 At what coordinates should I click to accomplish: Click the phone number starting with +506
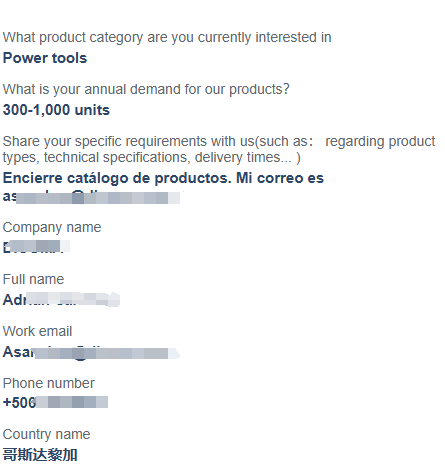coord(55,402)
